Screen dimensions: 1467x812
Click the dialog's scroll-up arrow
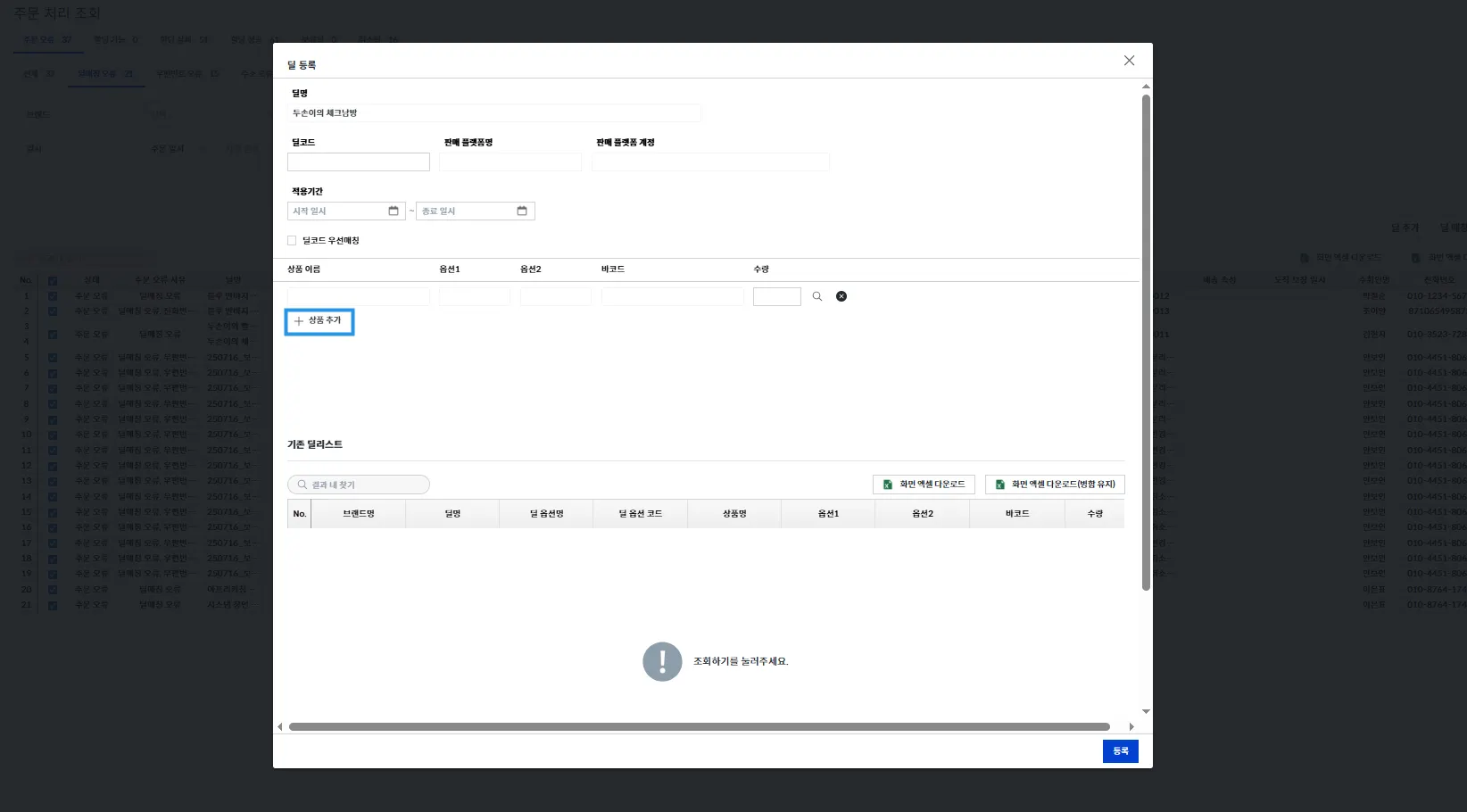coord(1146,87)
